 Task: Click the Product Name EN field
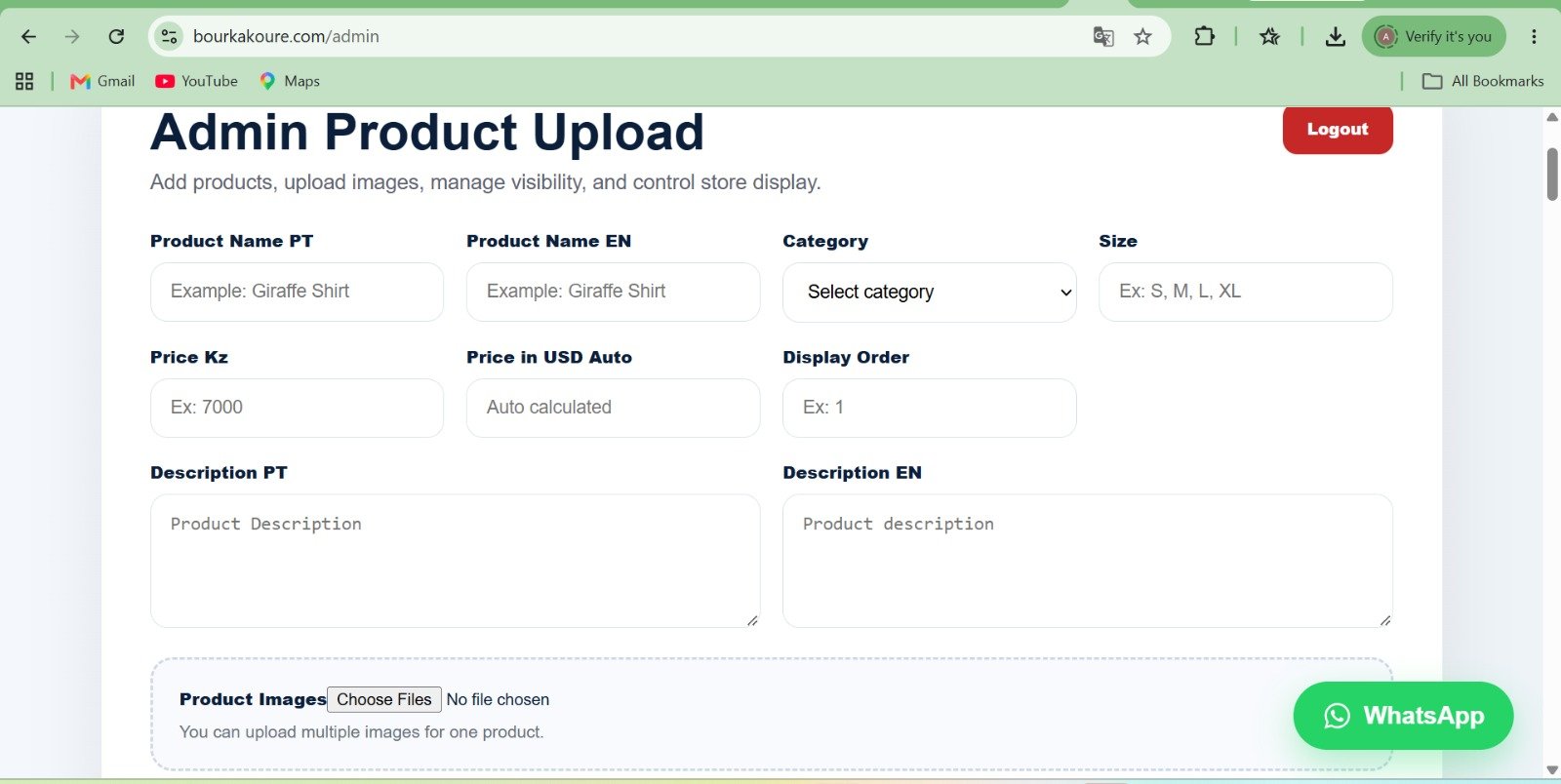click(x=613, y=292)
